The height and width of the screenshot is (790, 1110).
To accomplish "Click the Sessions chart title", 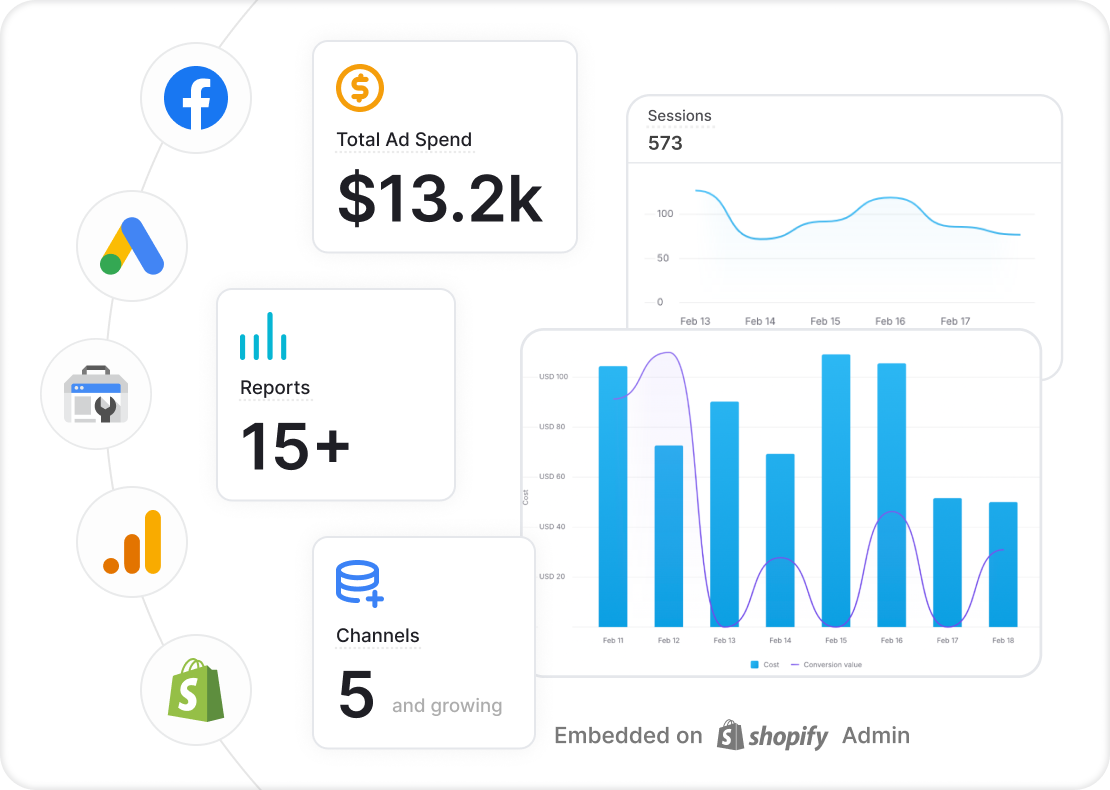I will (680, 115).
